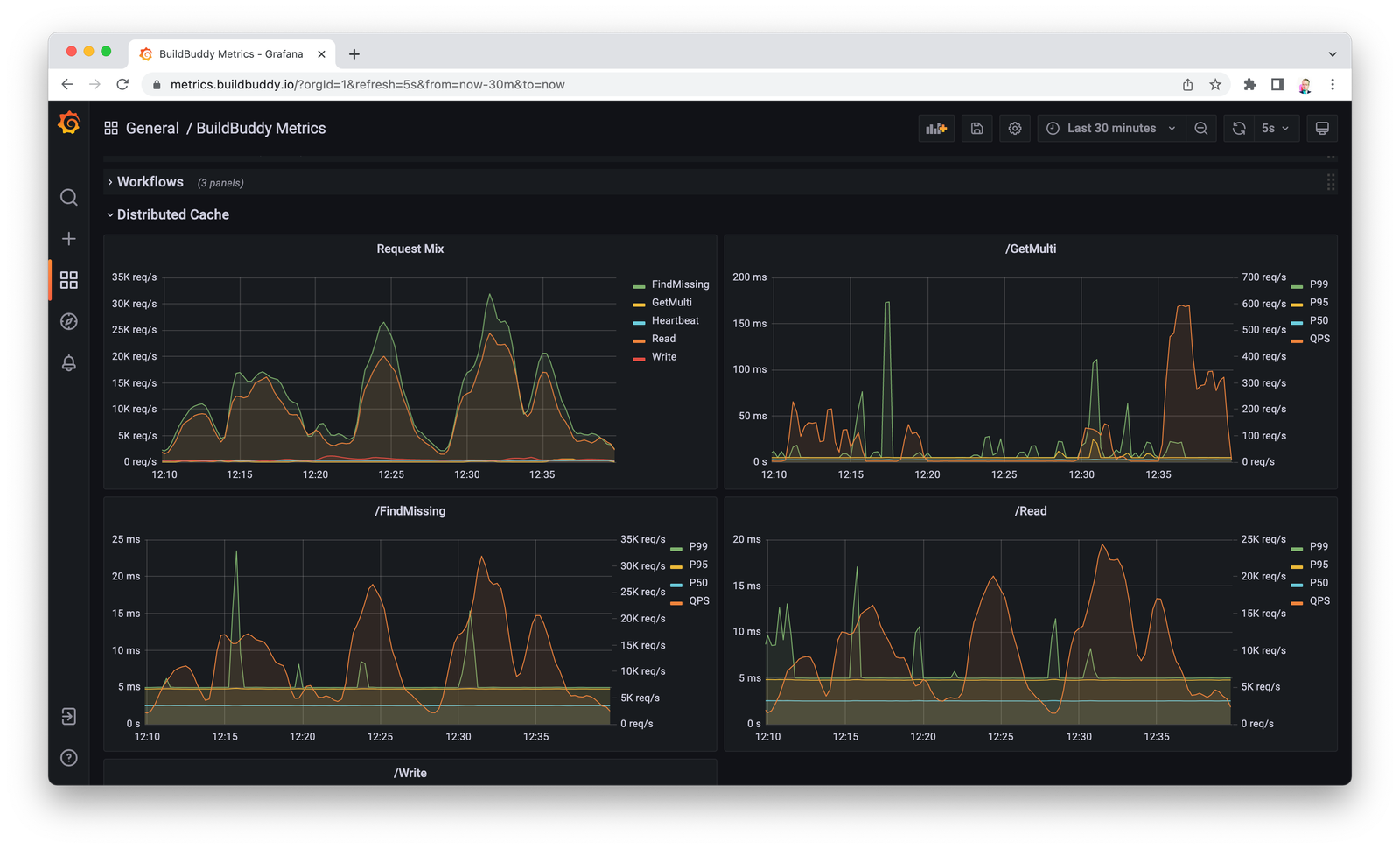This screenshot has width=1400, height=849.
Task: Open the search dashboards icon
Action: (x=69, y=198)
